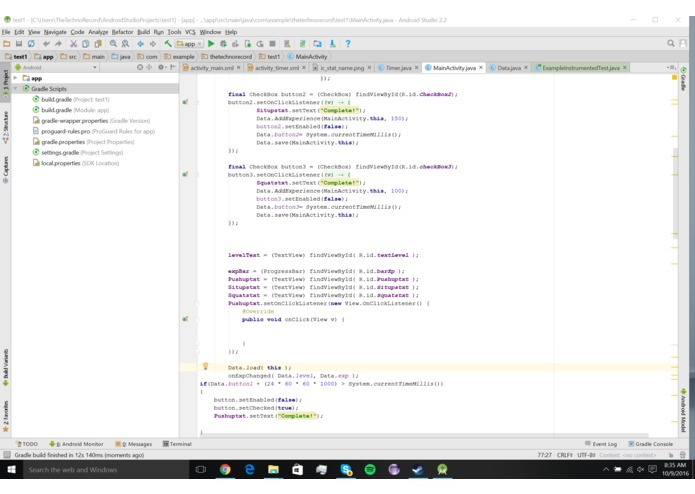Close the MainActivity.java tab

(481, 68)
